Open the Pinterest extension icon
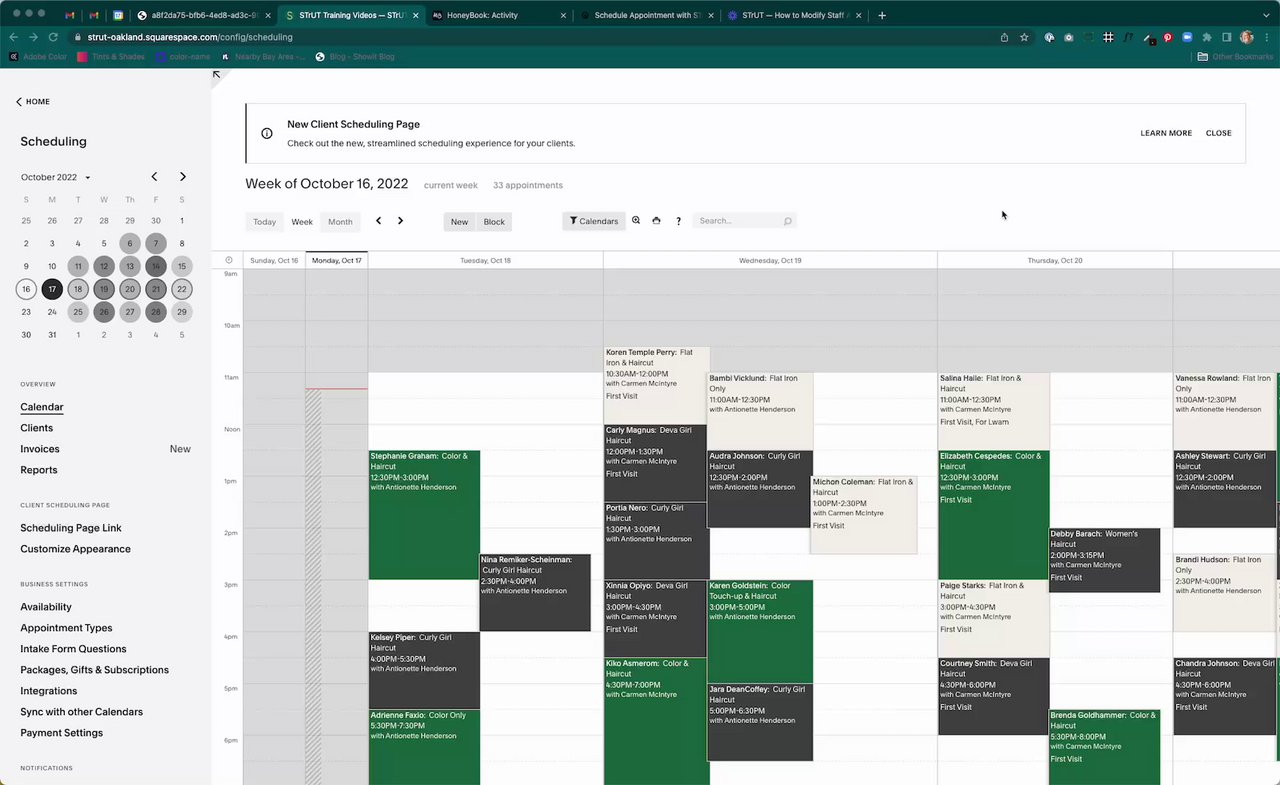This screenshot has width=1280, height=785. (1167, 37)
